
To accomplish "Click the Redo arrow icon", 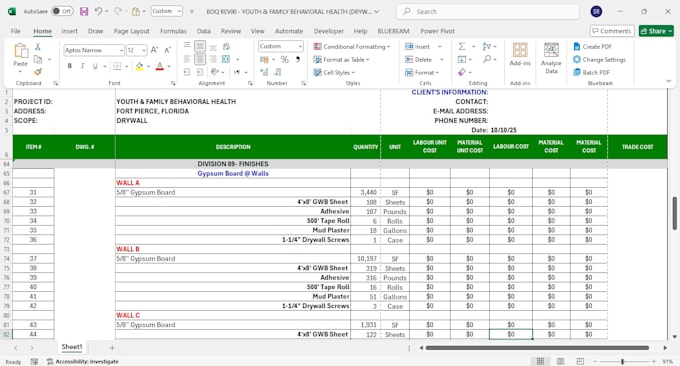I will 118,11.
